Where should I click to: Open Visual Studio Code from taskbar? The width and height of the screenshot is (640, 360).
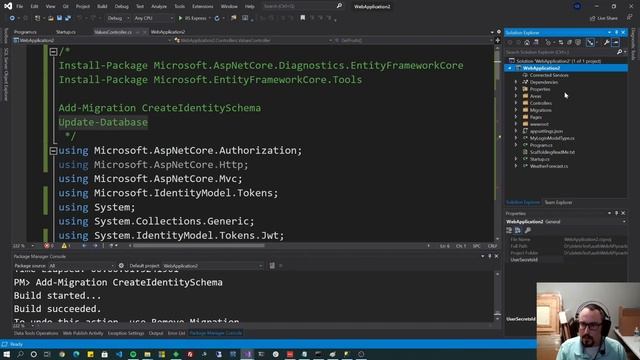pyautogui.click(x=119, y=354)
